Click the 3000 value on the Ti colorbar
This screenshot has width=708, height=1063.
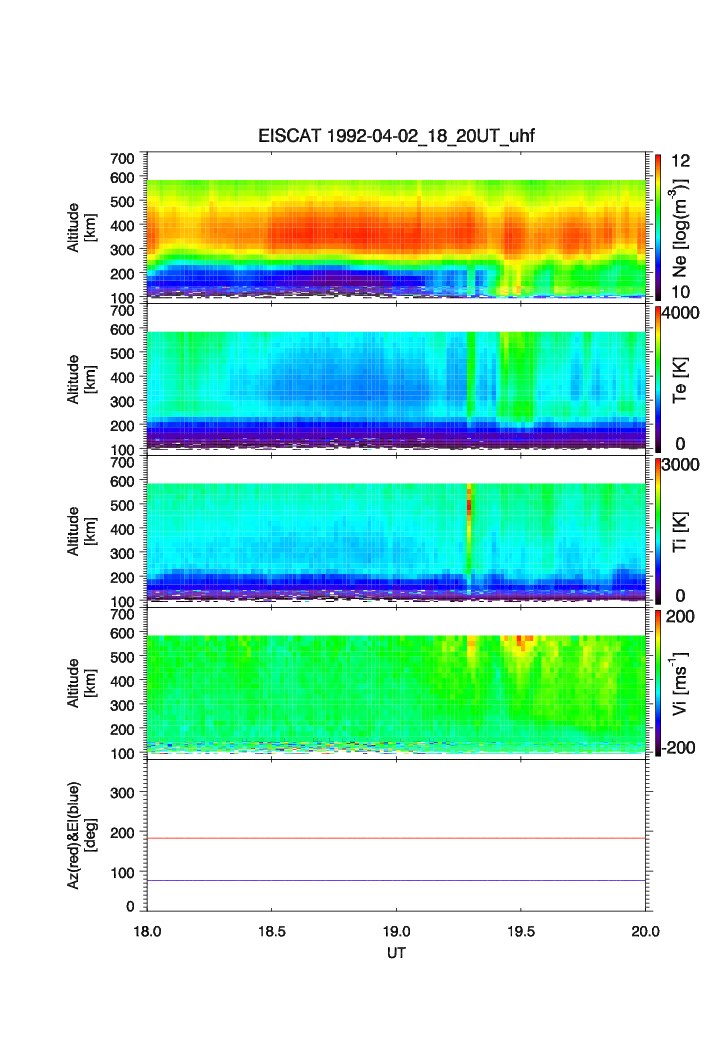680,464
